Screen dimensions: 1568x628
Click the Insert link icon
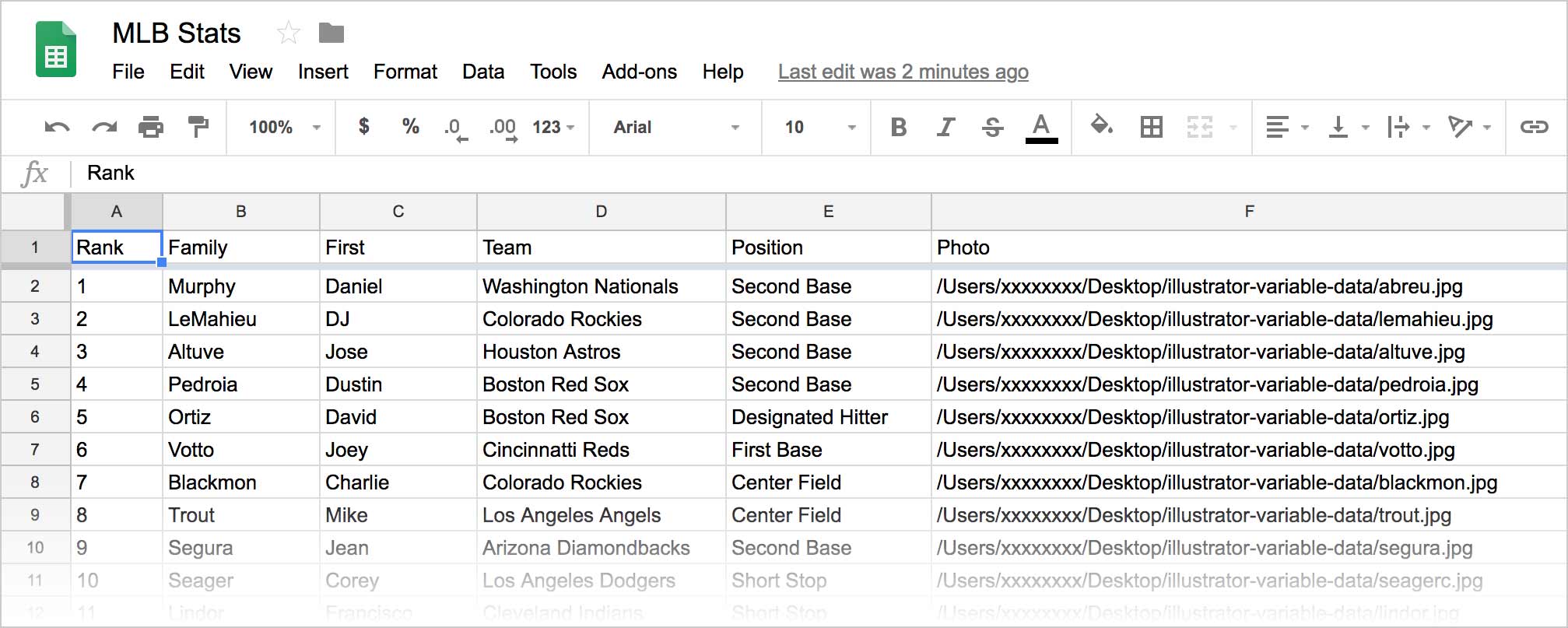pos(1534,127)
